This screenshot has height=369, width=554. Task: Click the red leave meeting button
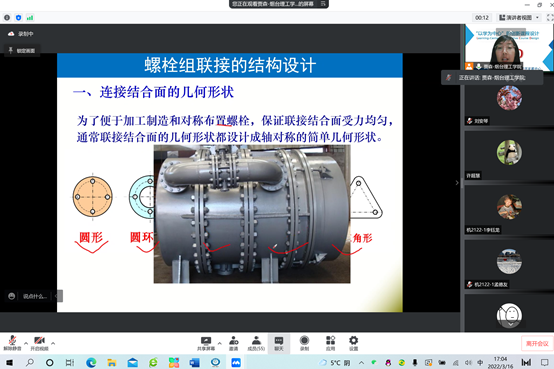coord(537,343)
